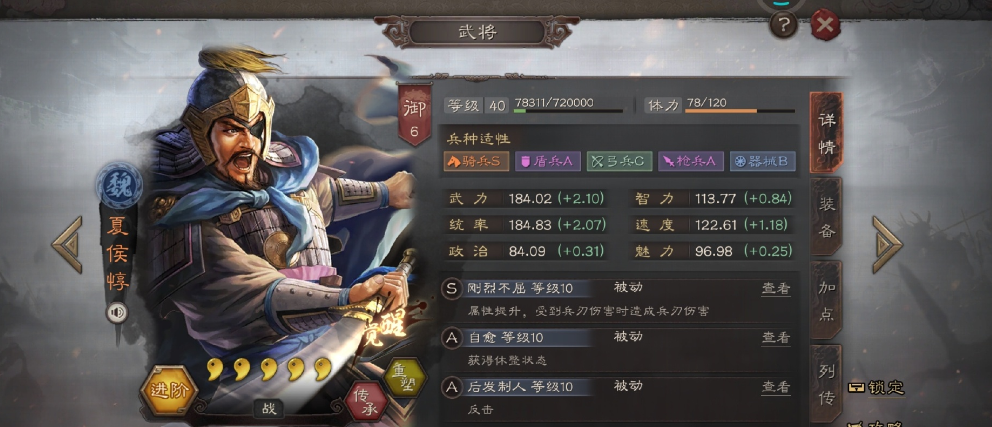Select the 器械B troop type badge
Screen dimensions: 992x427
click(762, 161)
